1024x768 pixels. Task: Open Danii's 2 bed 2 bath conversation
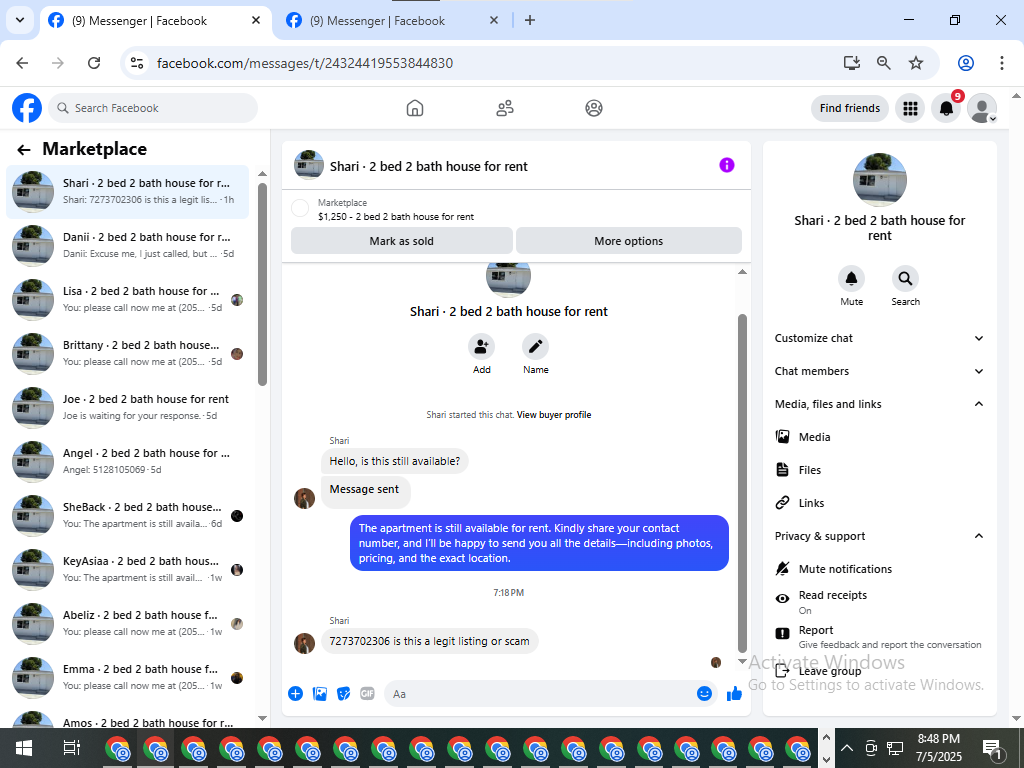(127, 246)
